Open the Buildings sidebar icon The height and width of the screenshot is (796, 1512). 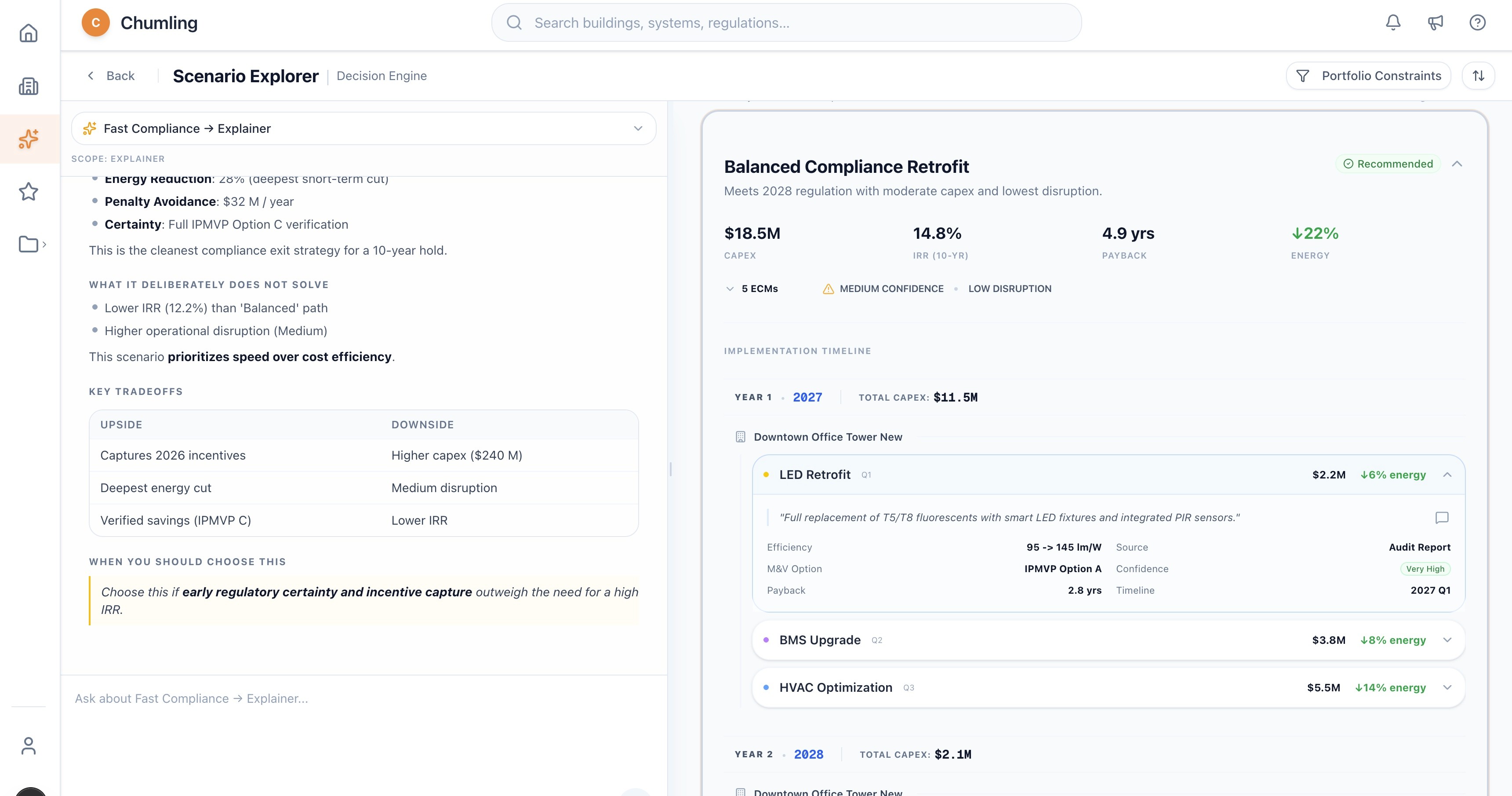pyautogui.click(x=28, y=86)
